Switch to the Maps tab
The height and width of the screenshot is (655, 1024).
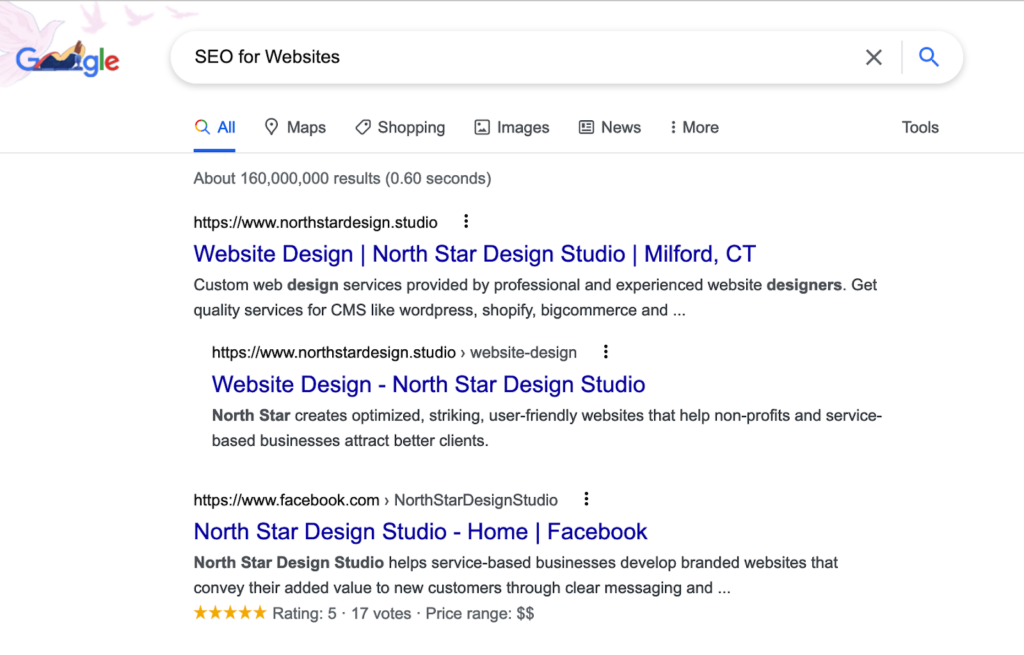[x=295, y=127]
